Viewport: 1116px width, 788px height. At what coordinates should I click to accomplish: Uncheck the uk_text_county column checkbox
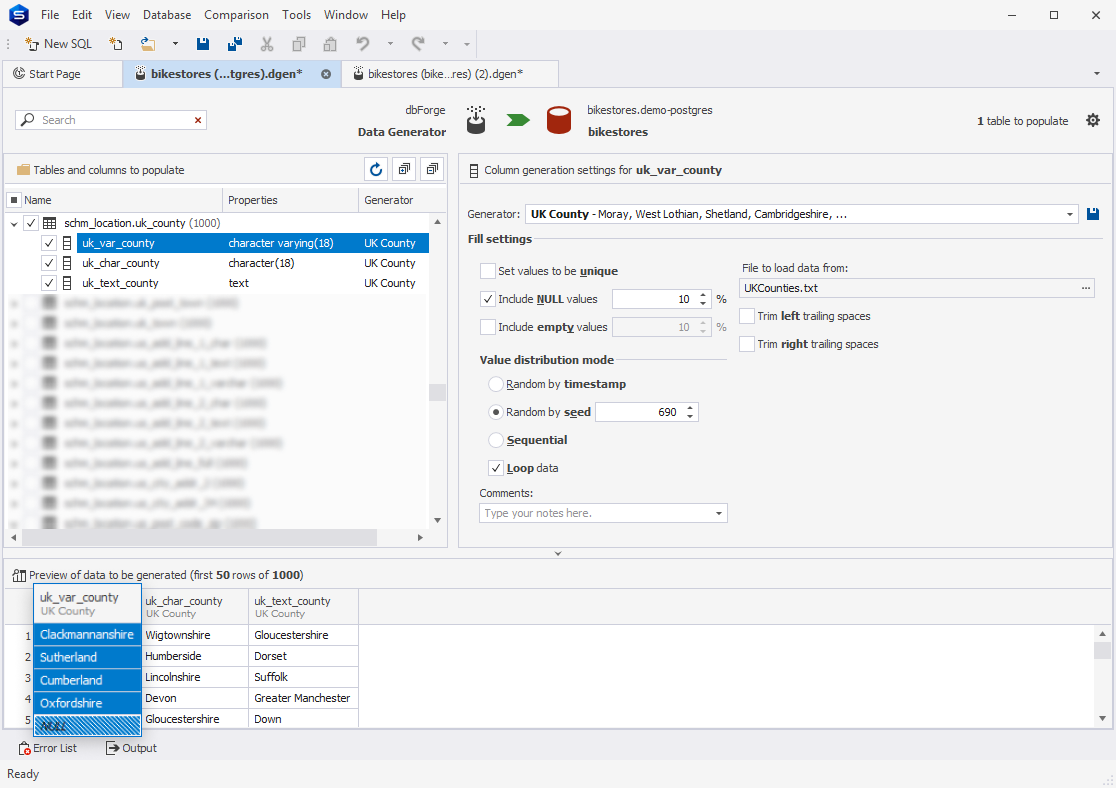(x=48, y=283)
